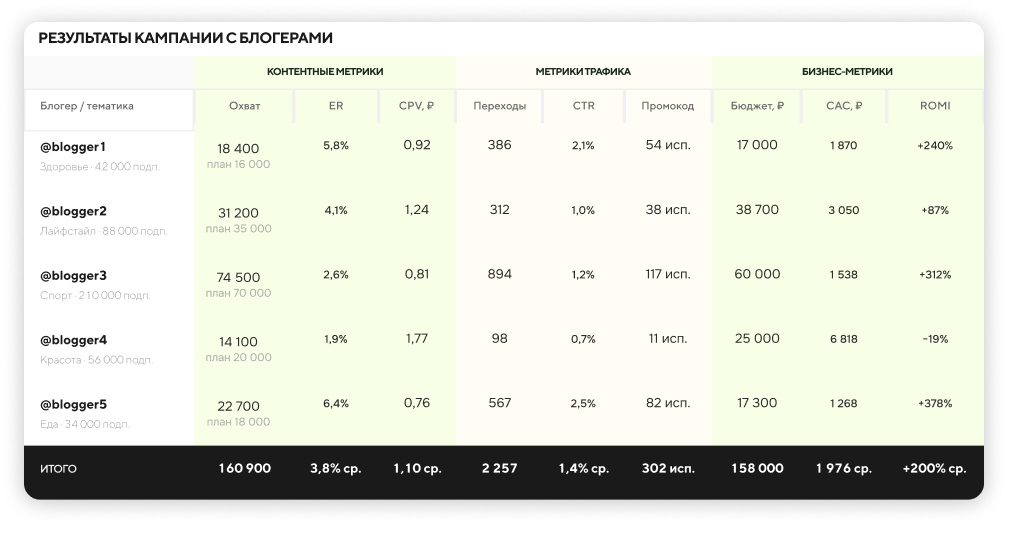The image size is (1022, 551).
Task: Click reach value '14 100'
Action: tap(238, 342)
